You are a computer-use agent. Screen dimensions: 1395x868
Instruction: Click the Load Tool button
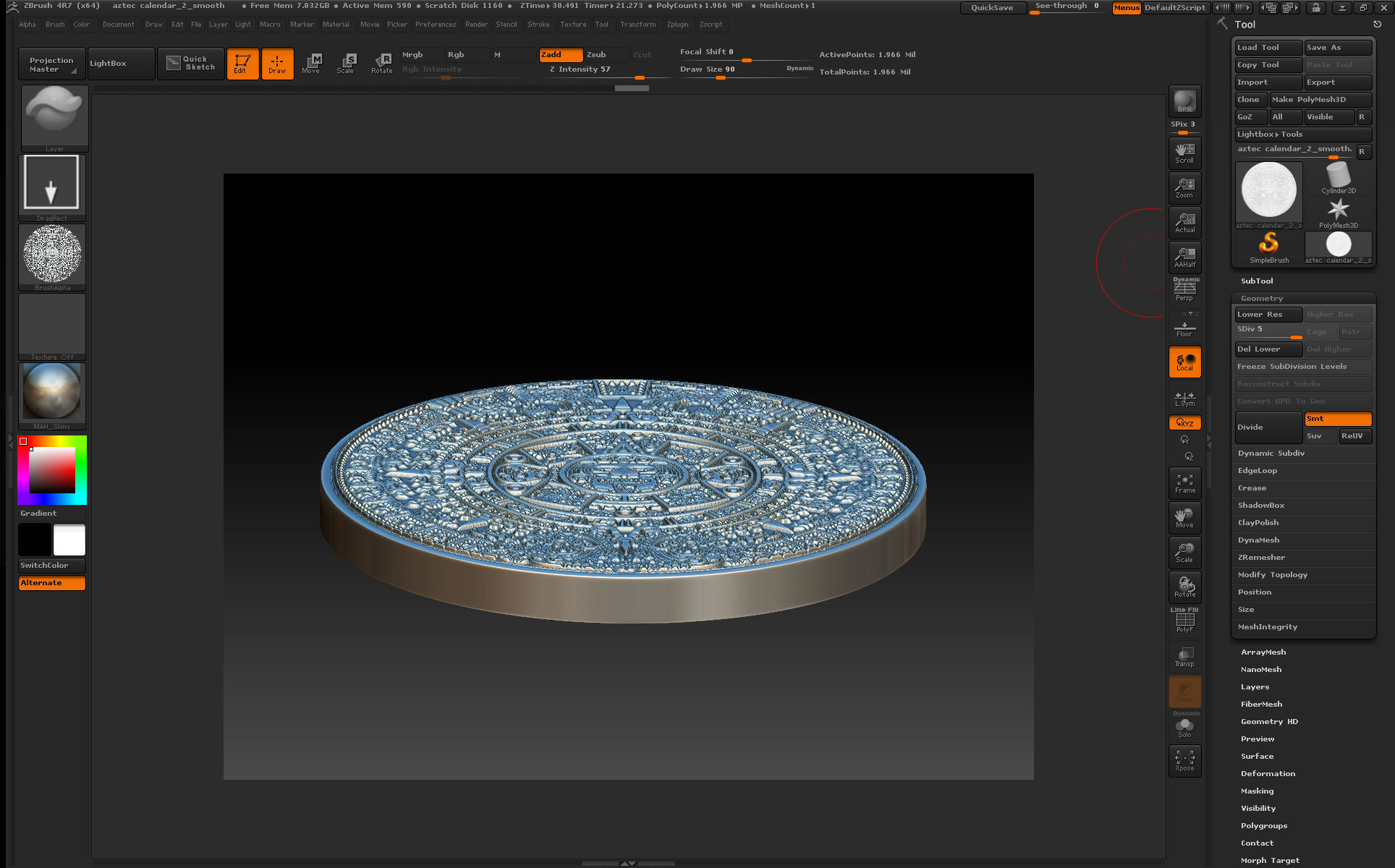pyautogui.click(x=1268, y=48)
